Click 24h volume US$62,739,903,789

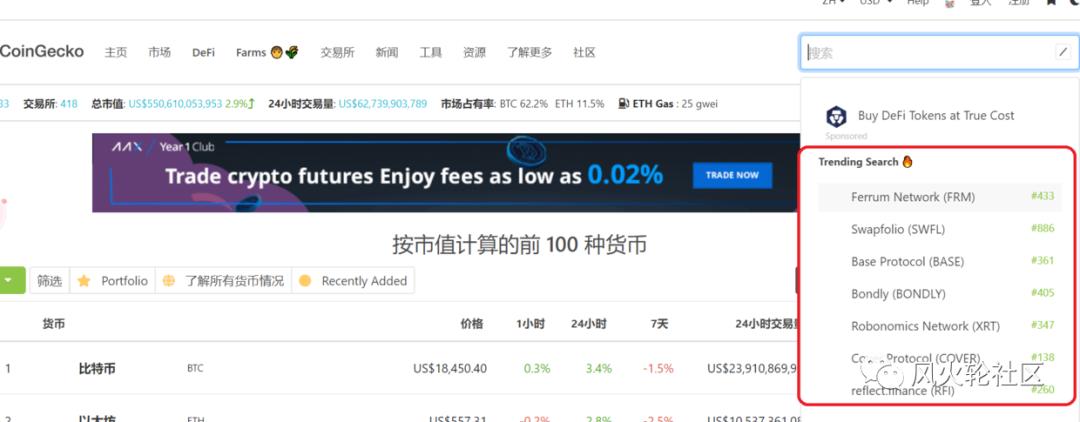click(x=382, y=104)
